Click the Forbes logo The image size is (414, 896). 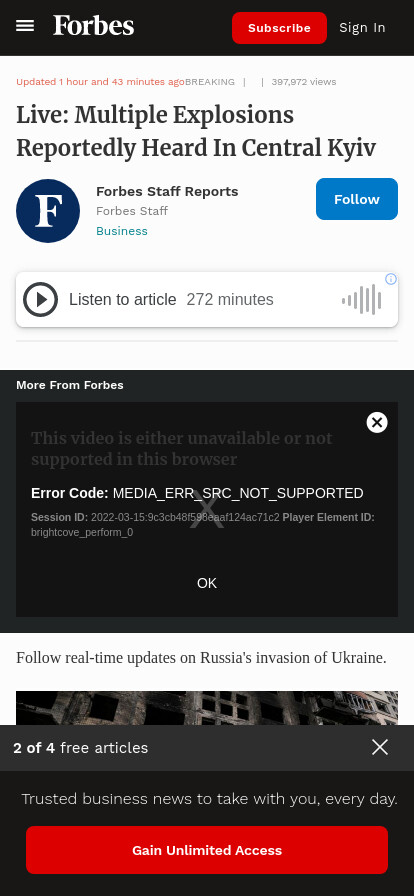[x=94, y=26]
